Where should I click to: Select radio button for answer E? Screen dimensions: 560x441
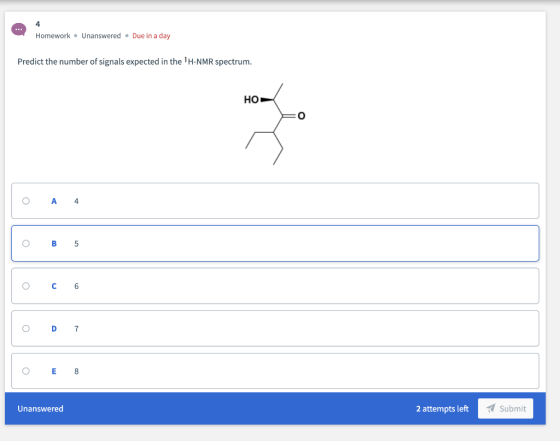point(26,371)
